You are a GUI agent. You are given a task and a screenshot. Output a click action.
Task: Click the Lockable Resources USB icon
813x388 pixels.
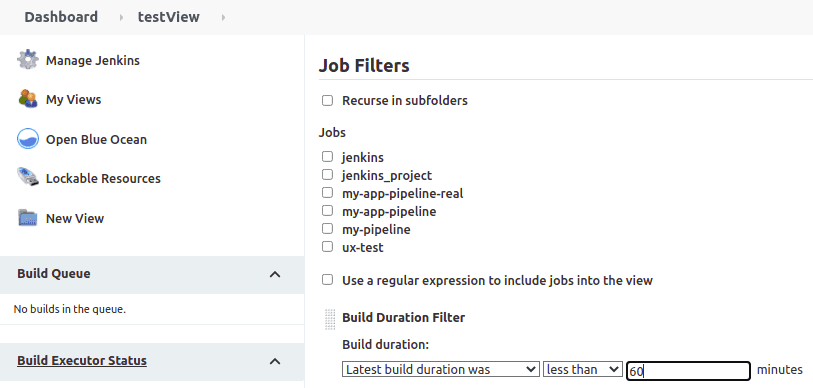[27, 177]
